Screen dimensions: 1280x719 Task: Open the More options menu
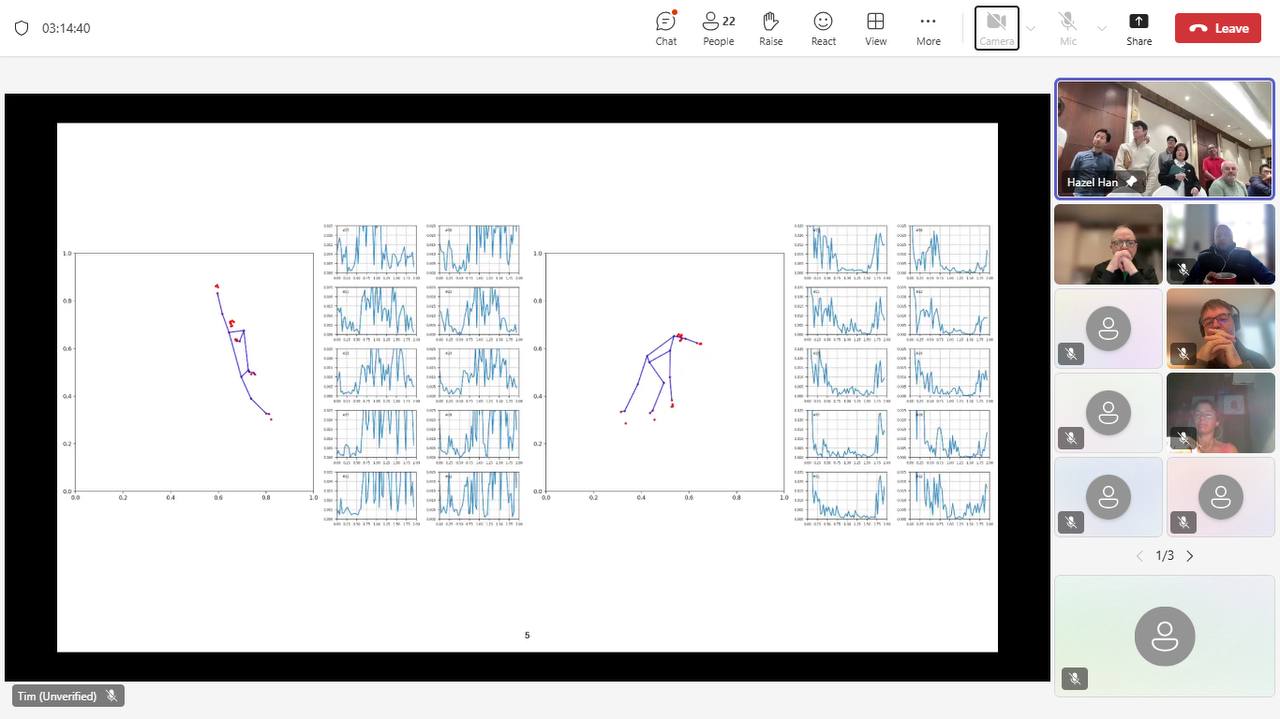coord(928,28)
